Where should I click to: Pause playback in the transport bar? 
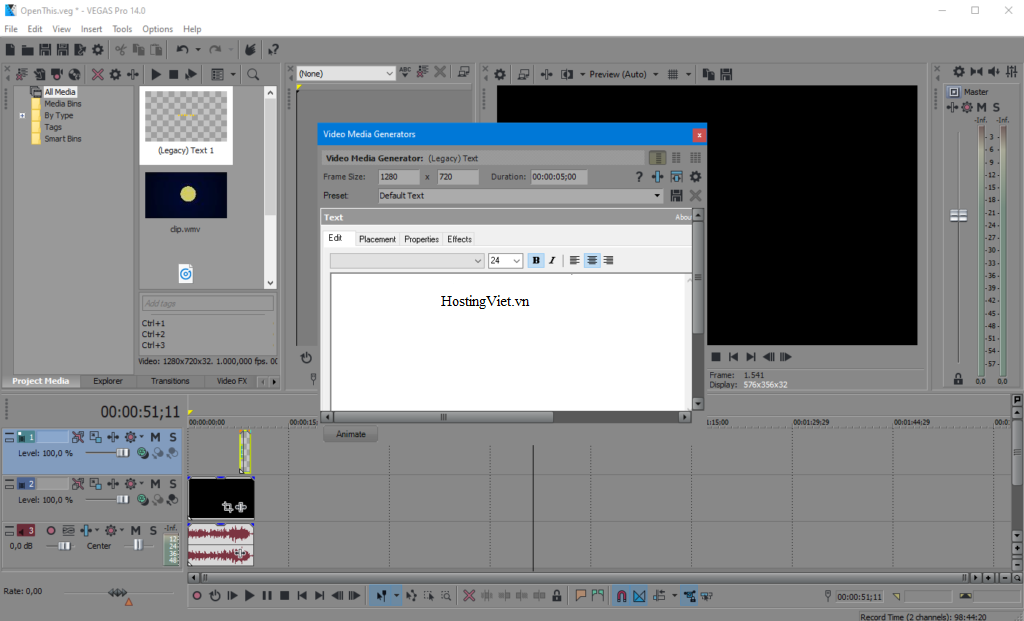coord(266,596)
